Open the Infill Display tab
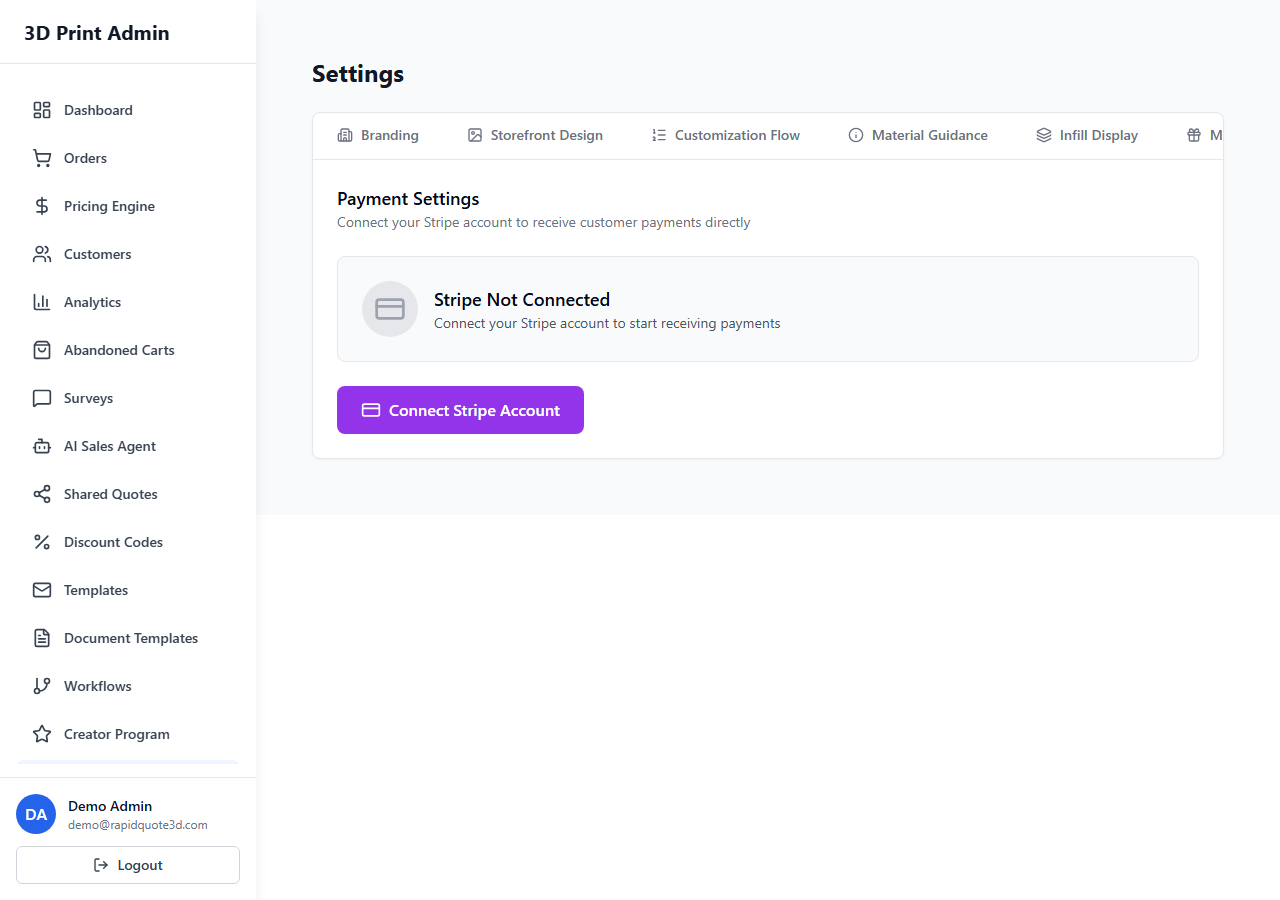1280x900 pixels. (1087, 135)
